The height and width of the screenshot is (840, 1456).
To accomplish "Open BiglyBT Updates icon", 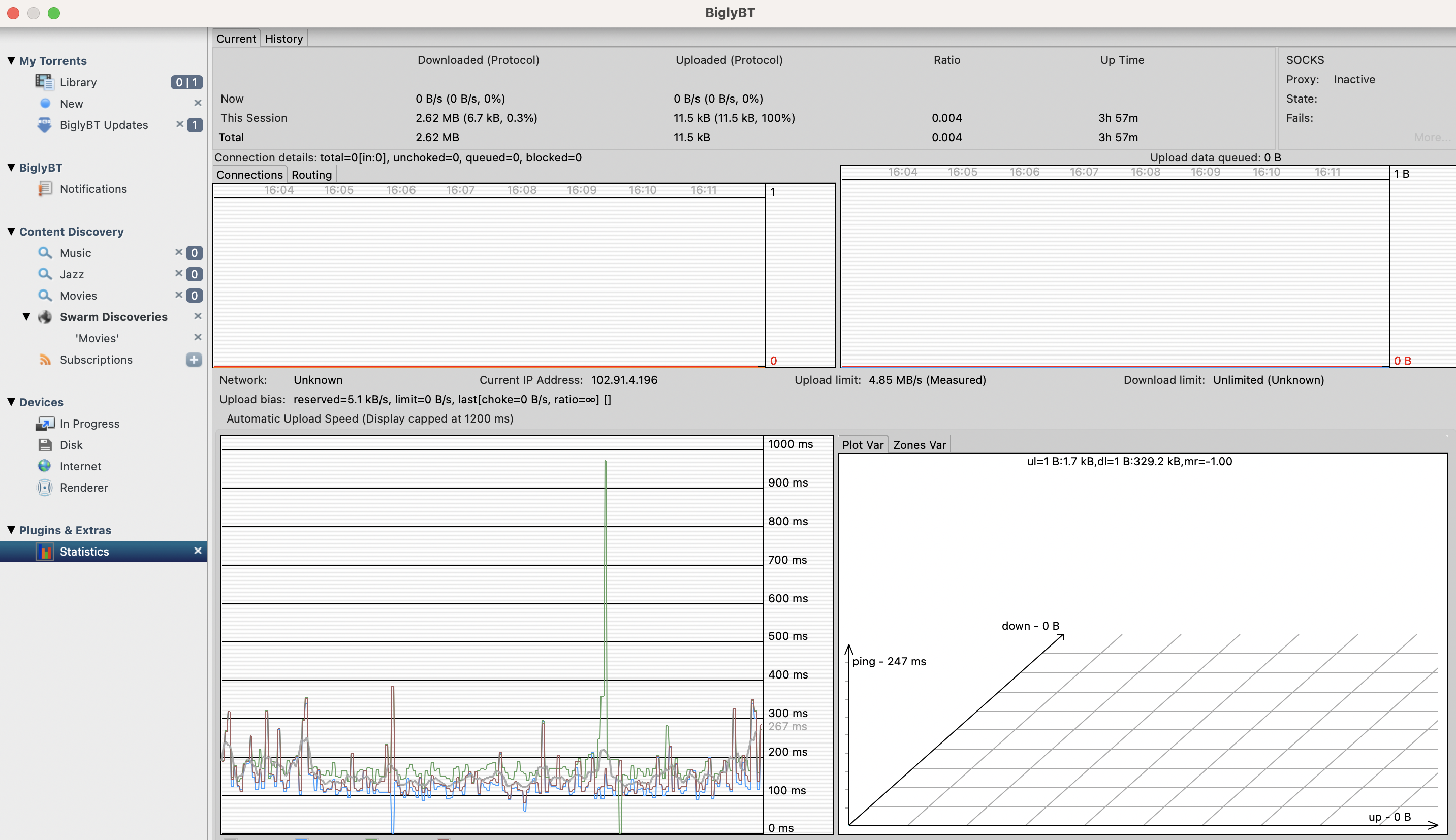I will click(x=44, y=124).
